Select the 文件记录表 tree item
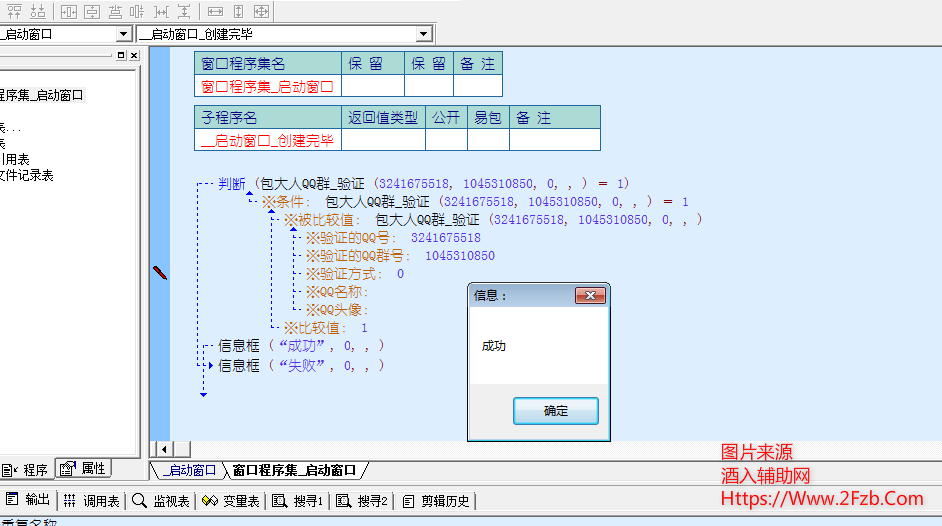 (26, 175)
